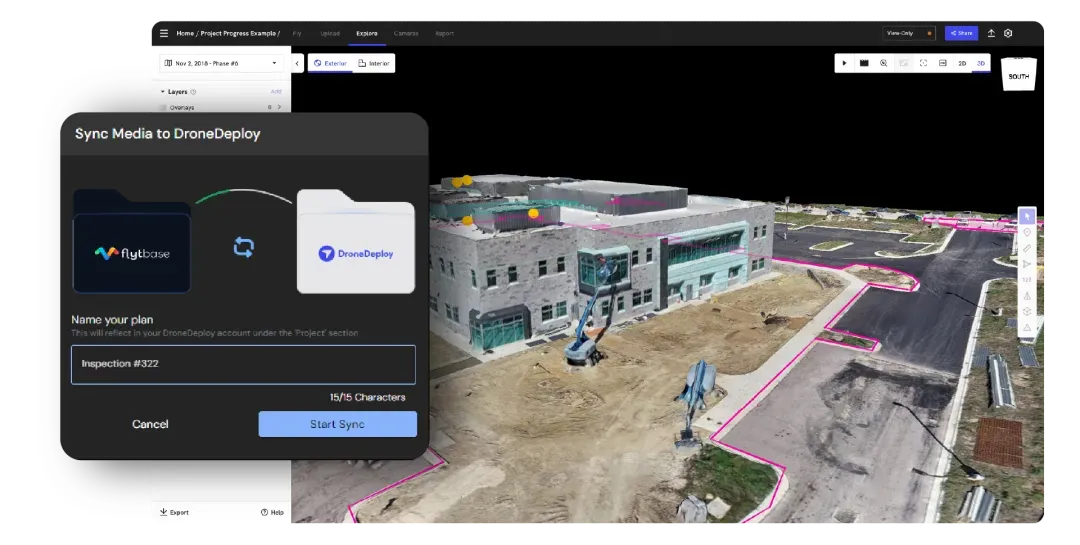The width and height of the screenshot is (1080, 545).
Task: Click the Share button
Action: tap(961, 33)
